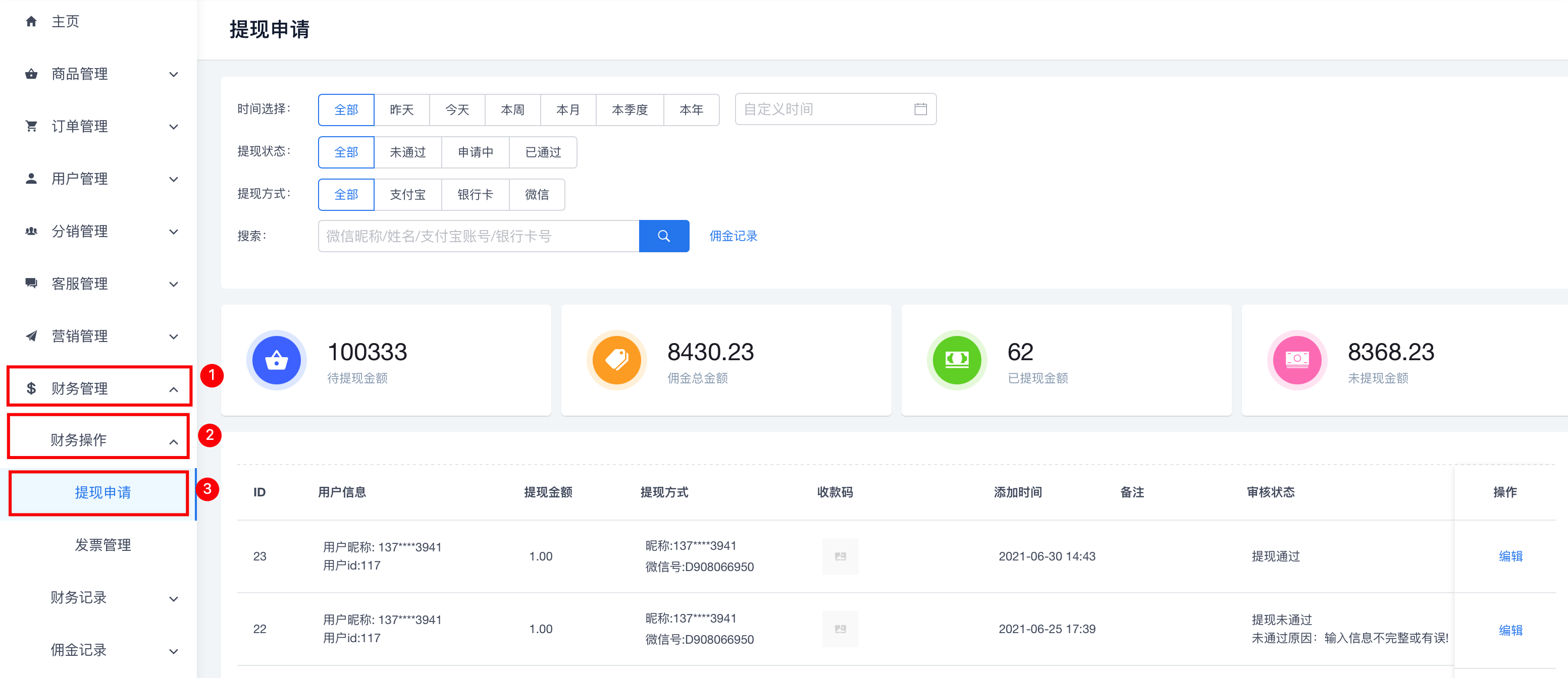Click the paper plane icon for 营销管理
The image size is (1568, 678).
pos(31,336)
